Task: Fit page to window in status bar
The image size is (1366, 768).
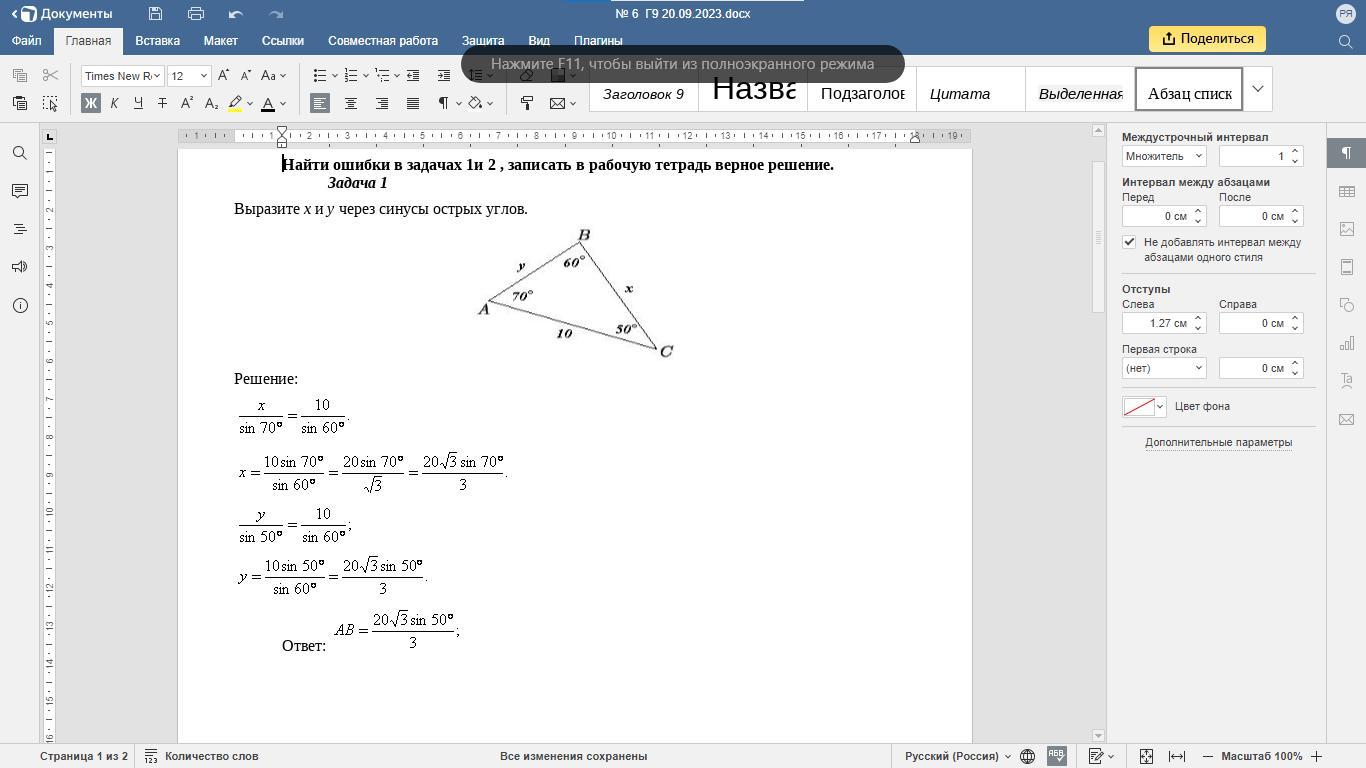Action: [x=1146, y=756]
